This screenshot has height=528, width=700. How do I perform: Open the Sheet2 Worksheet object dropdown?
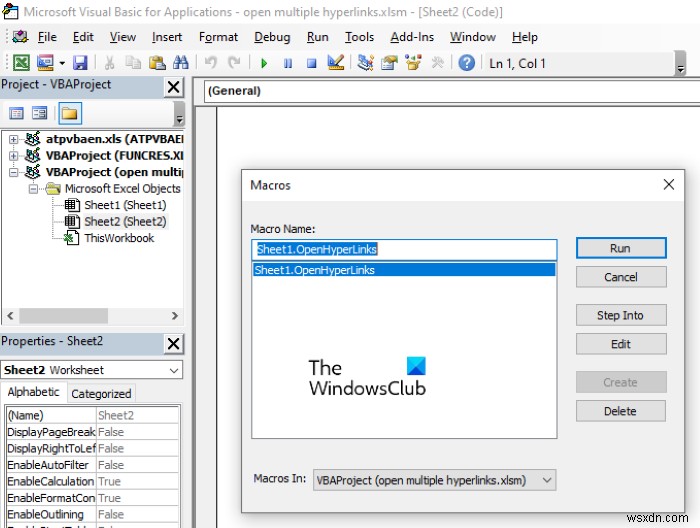pyautogui.click(x=174, y=370)
